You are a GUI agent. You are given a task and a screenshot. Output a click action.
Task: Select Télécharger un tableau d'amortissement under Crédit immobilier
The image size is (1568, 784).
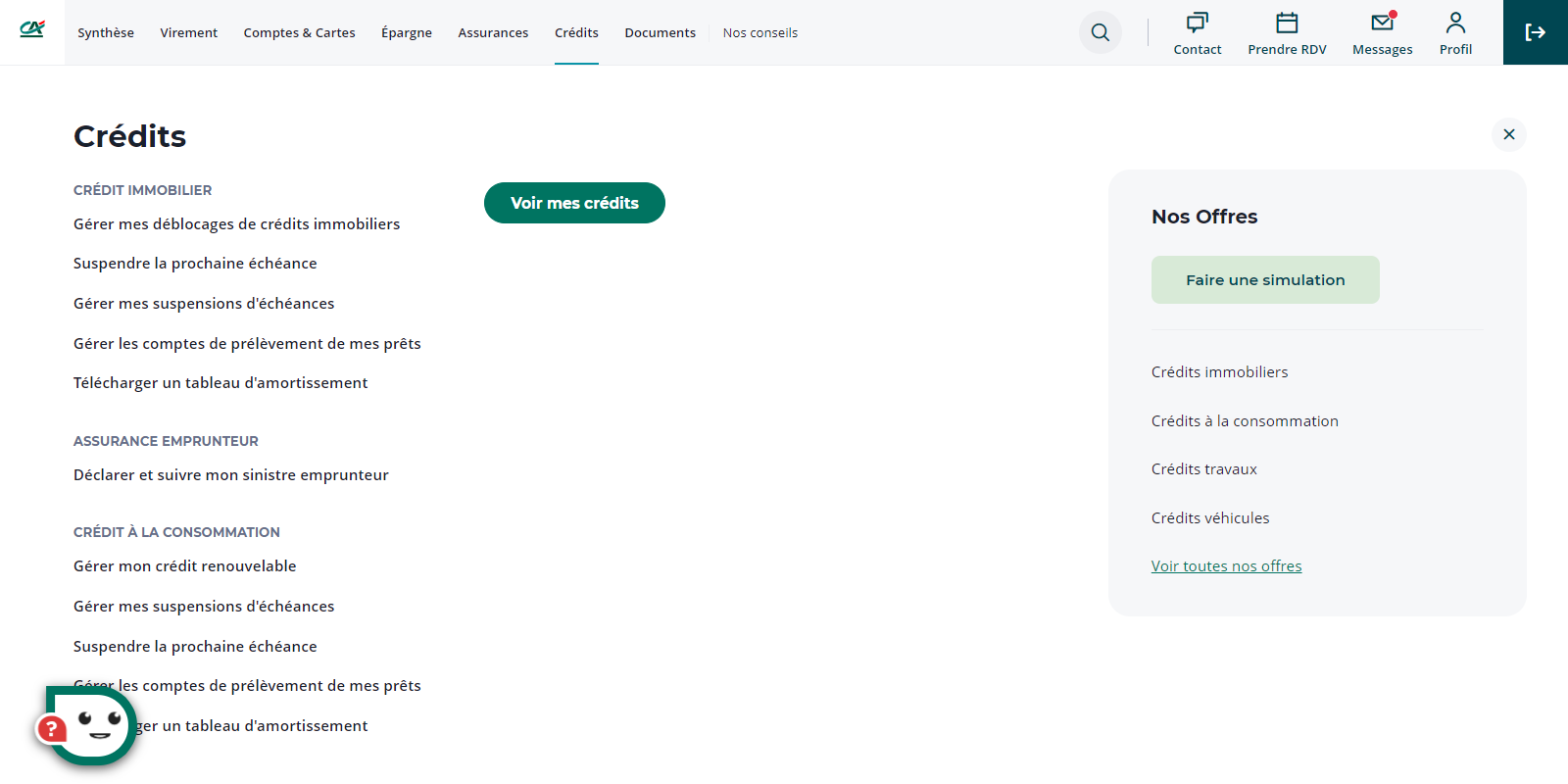tap(220, 383)
